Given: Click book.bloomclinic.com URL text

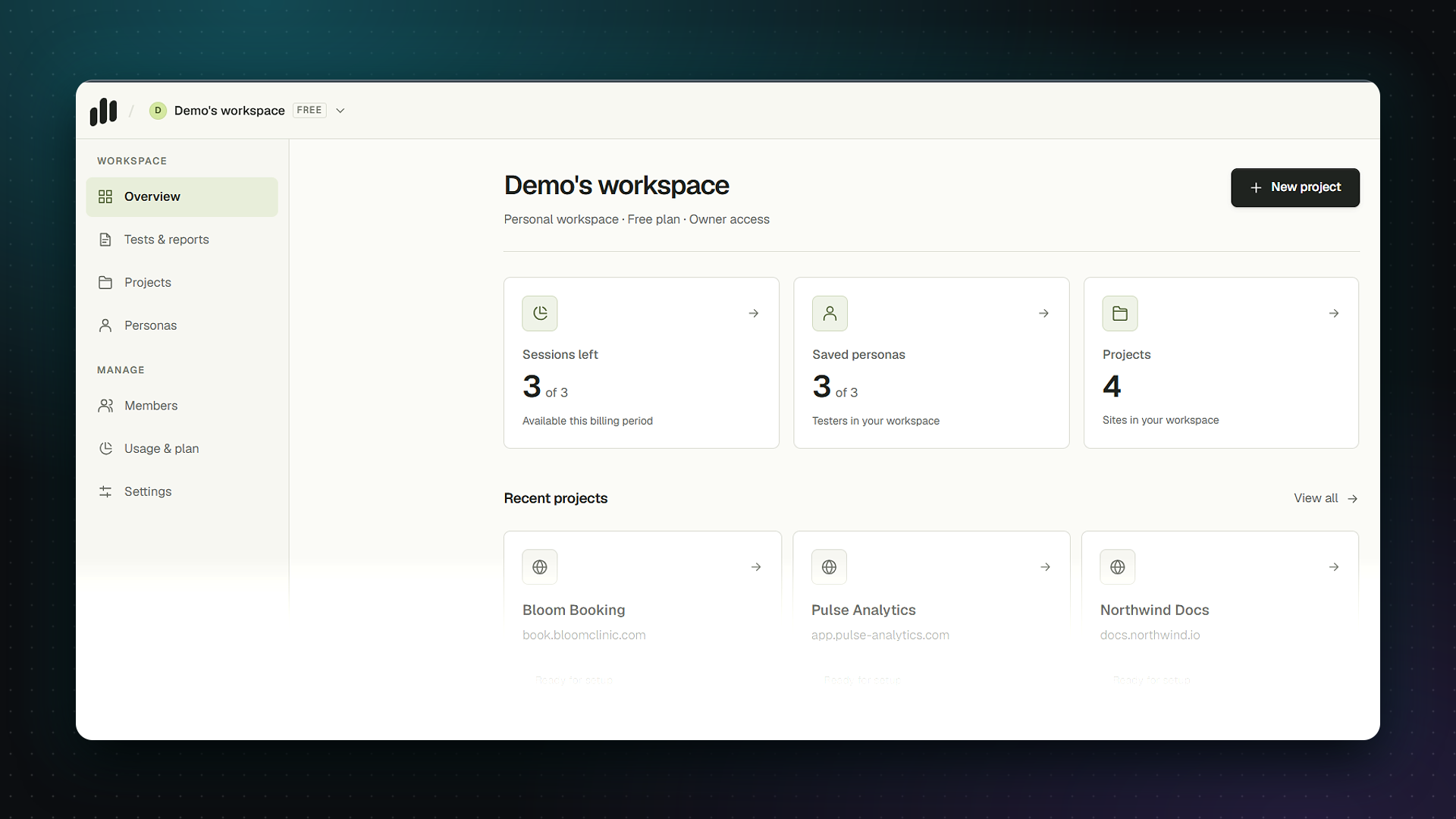Looking at the screenshot, I should pos(584,635).
